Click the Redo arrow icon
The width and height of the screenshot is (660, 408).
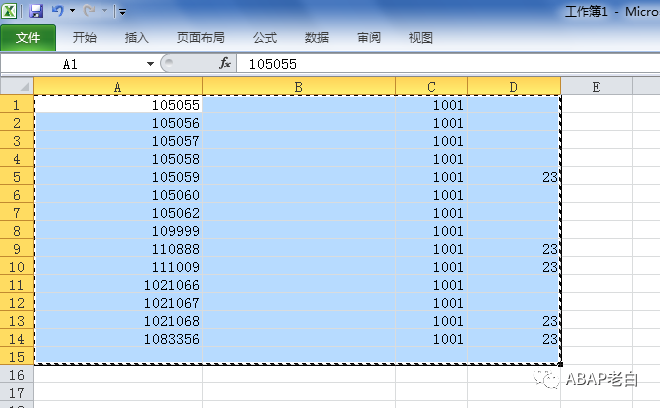(x=89, y=11)
